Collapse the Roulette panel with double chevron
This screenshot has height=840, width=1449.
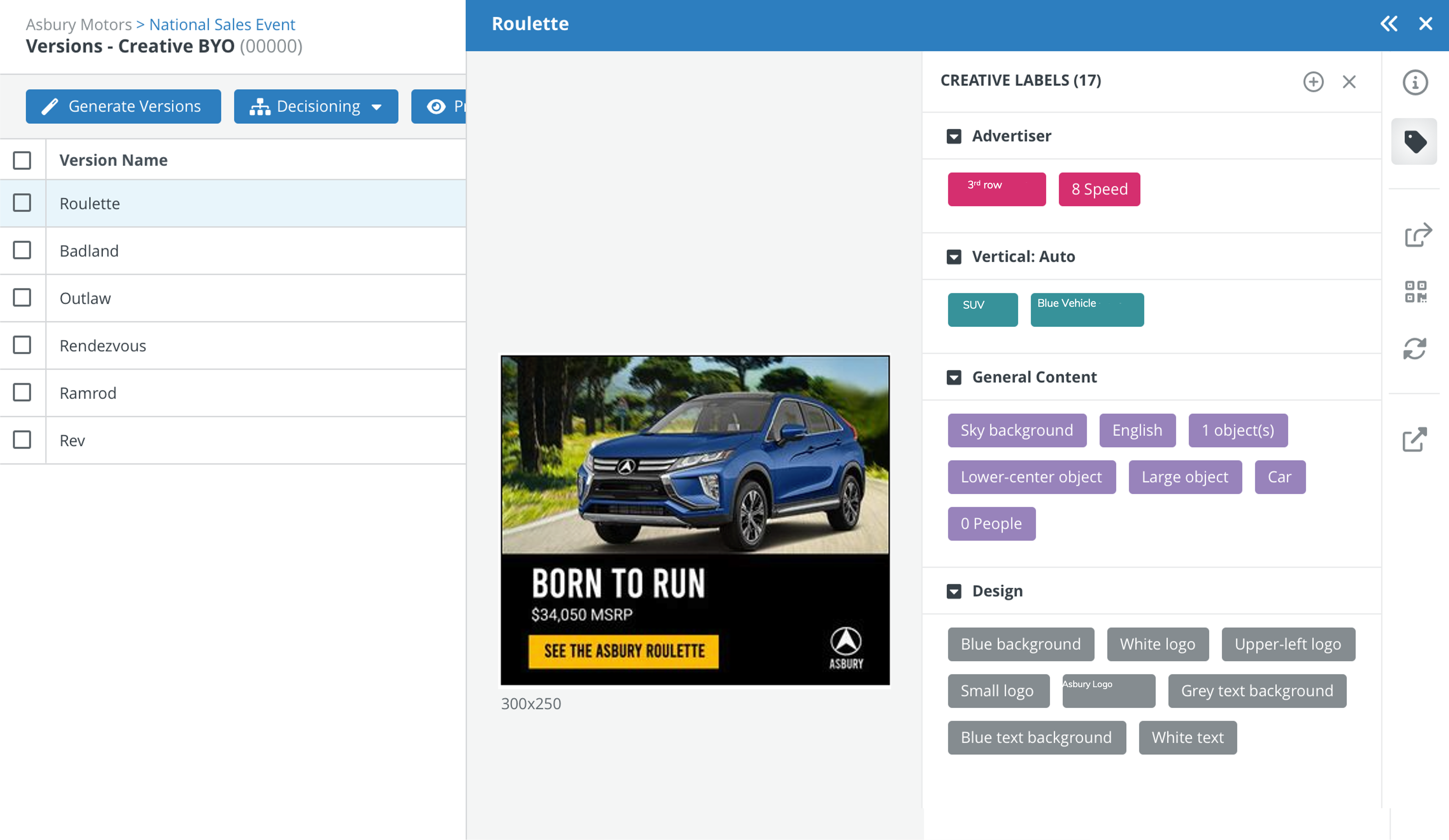coord(1389,24)
